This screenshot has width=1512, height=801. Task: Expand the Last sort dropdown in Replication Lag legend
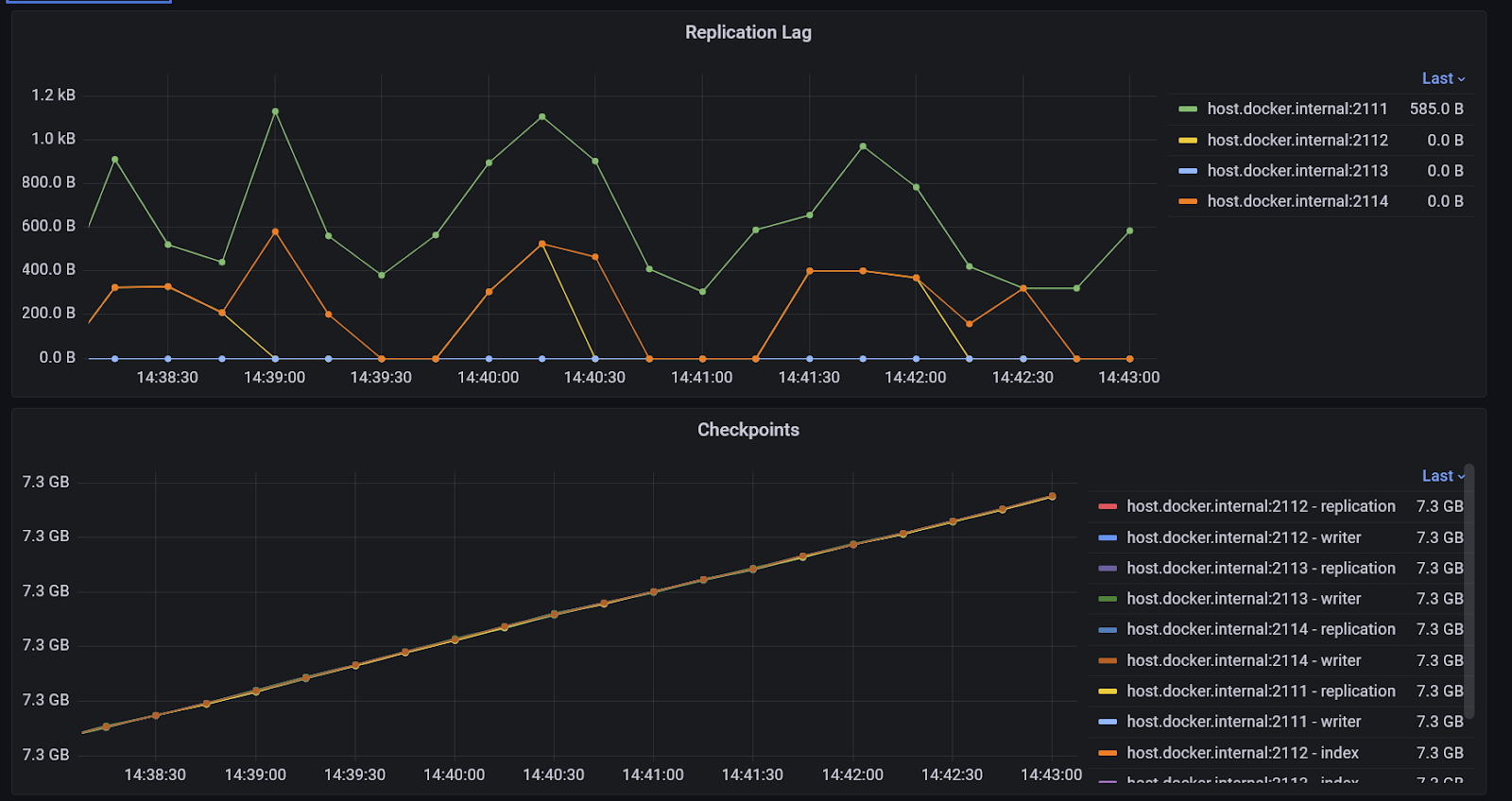tap(1443, 78)
